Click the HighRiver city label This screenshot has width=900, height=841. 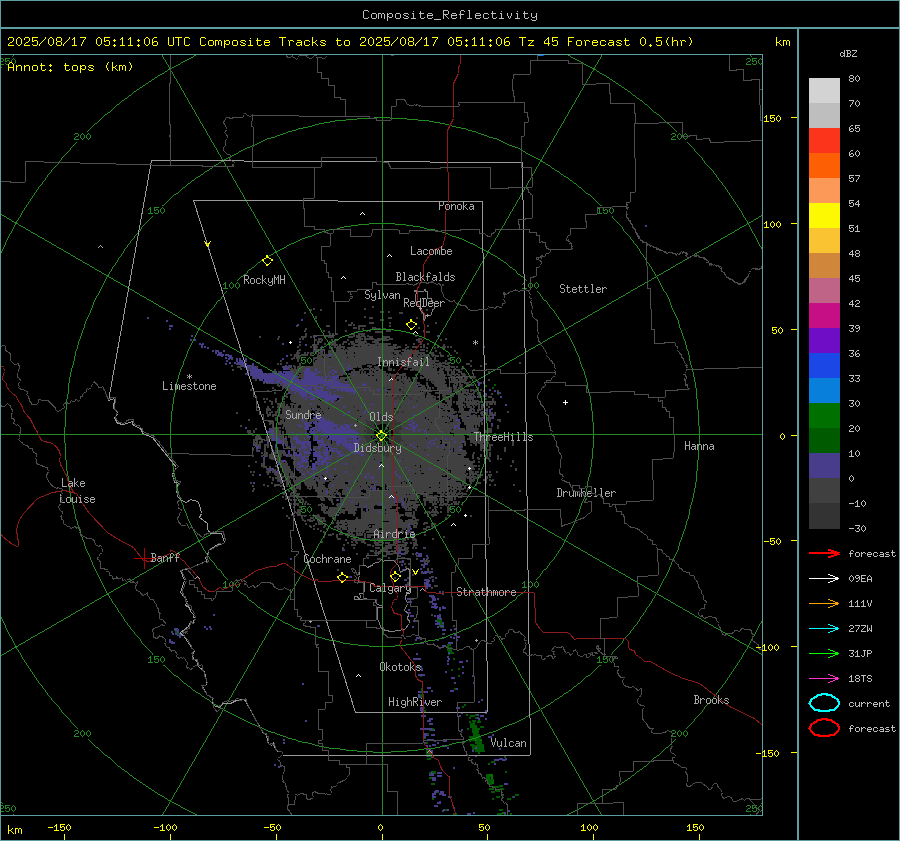pos(415,702)
